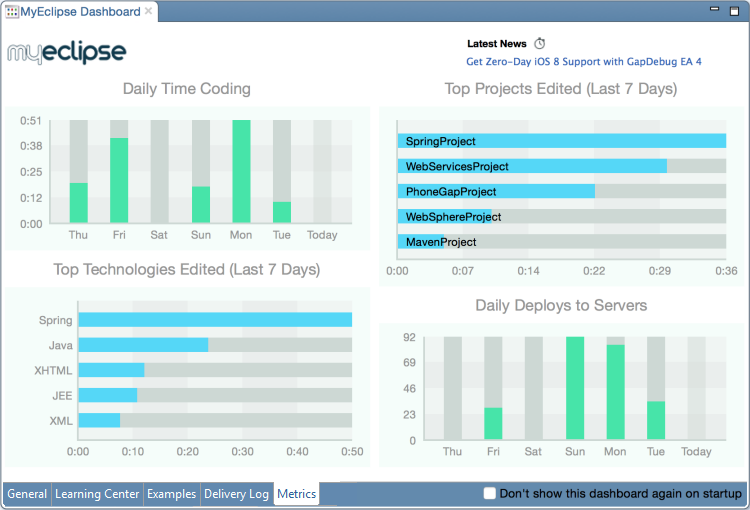Open the Learning Center tab
Screen dimensions: 750x510
pyautogui.click(x=97, y=494)
